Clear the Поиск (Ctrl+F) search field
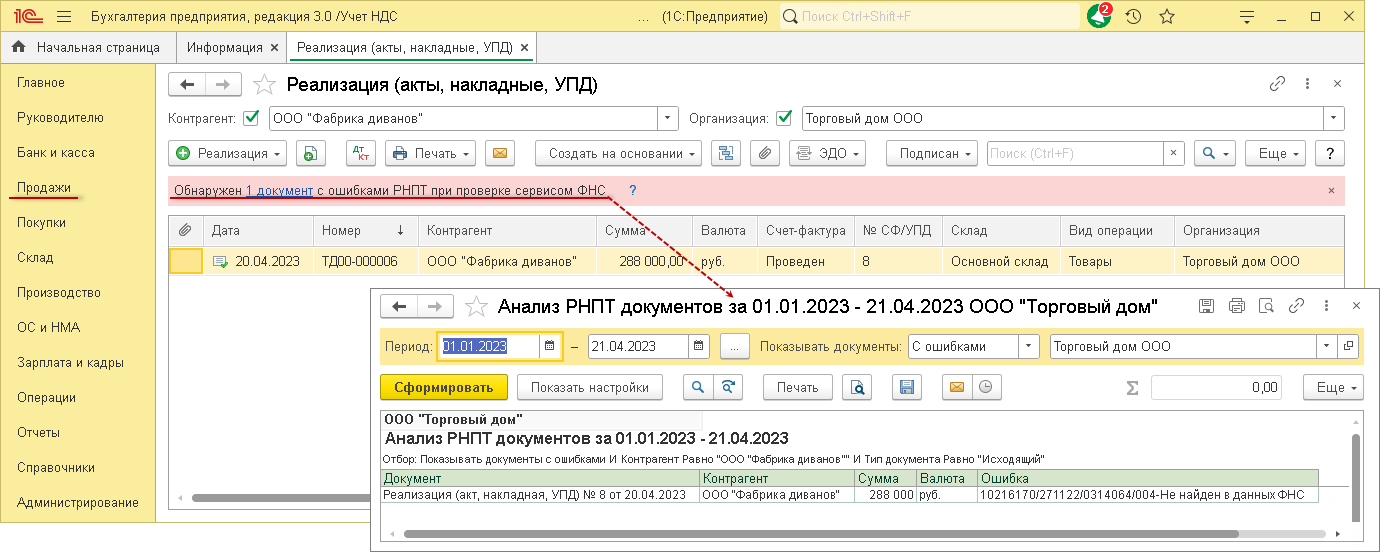 point(1174,153)
